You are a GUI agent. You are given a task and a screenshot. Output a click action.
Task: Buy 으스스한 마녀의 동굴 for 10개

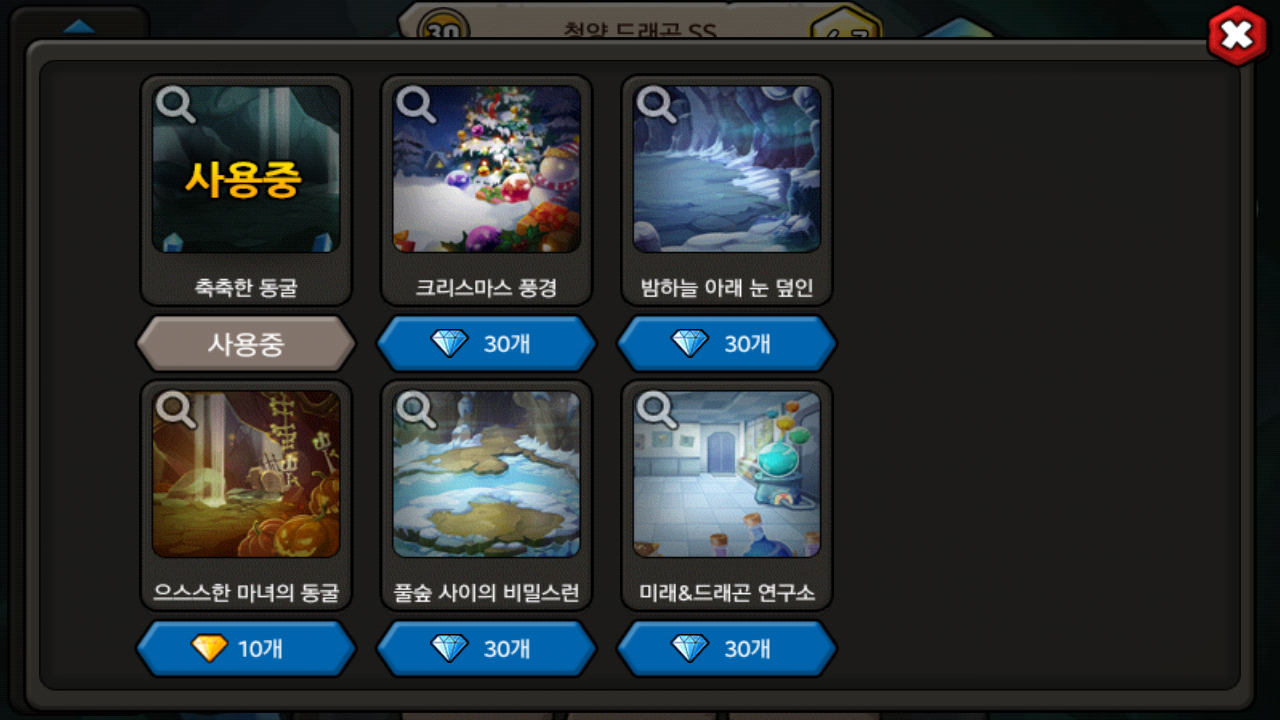pyautogui.click(x=246, y=648)
